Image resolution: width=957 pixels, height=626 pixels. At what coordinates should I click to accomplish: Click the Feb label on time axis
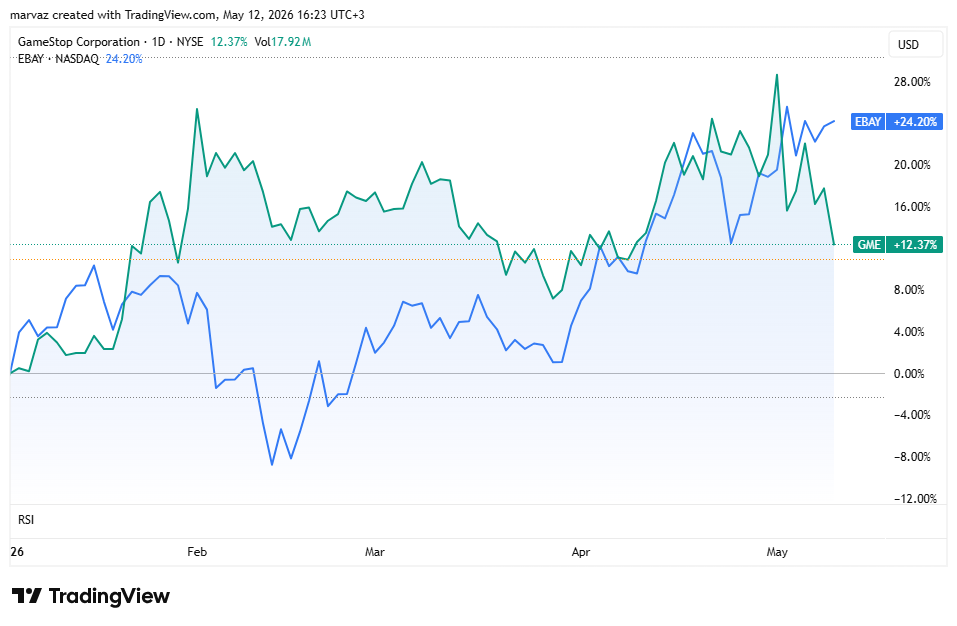pos(197,552)
